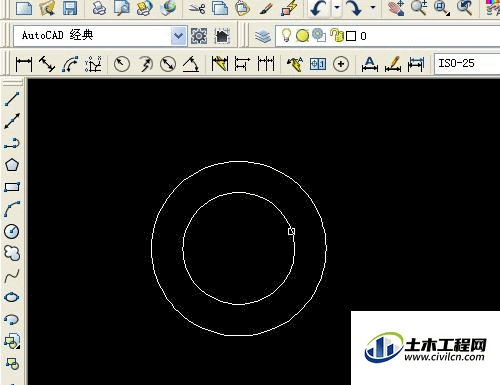Select the Polygon tool
Viewport: 500px width, 385px height.
[x=12, y=165]
